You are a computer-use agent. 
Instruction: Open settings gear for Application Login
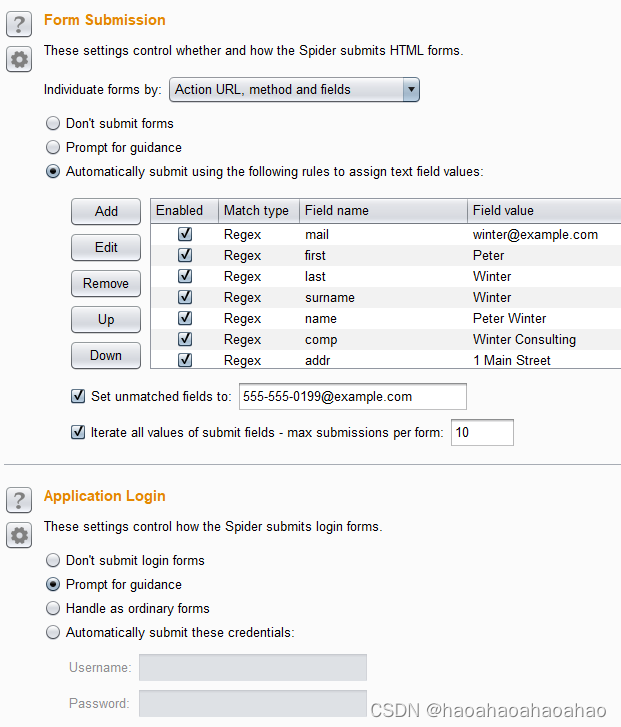[x=19, y=536]
